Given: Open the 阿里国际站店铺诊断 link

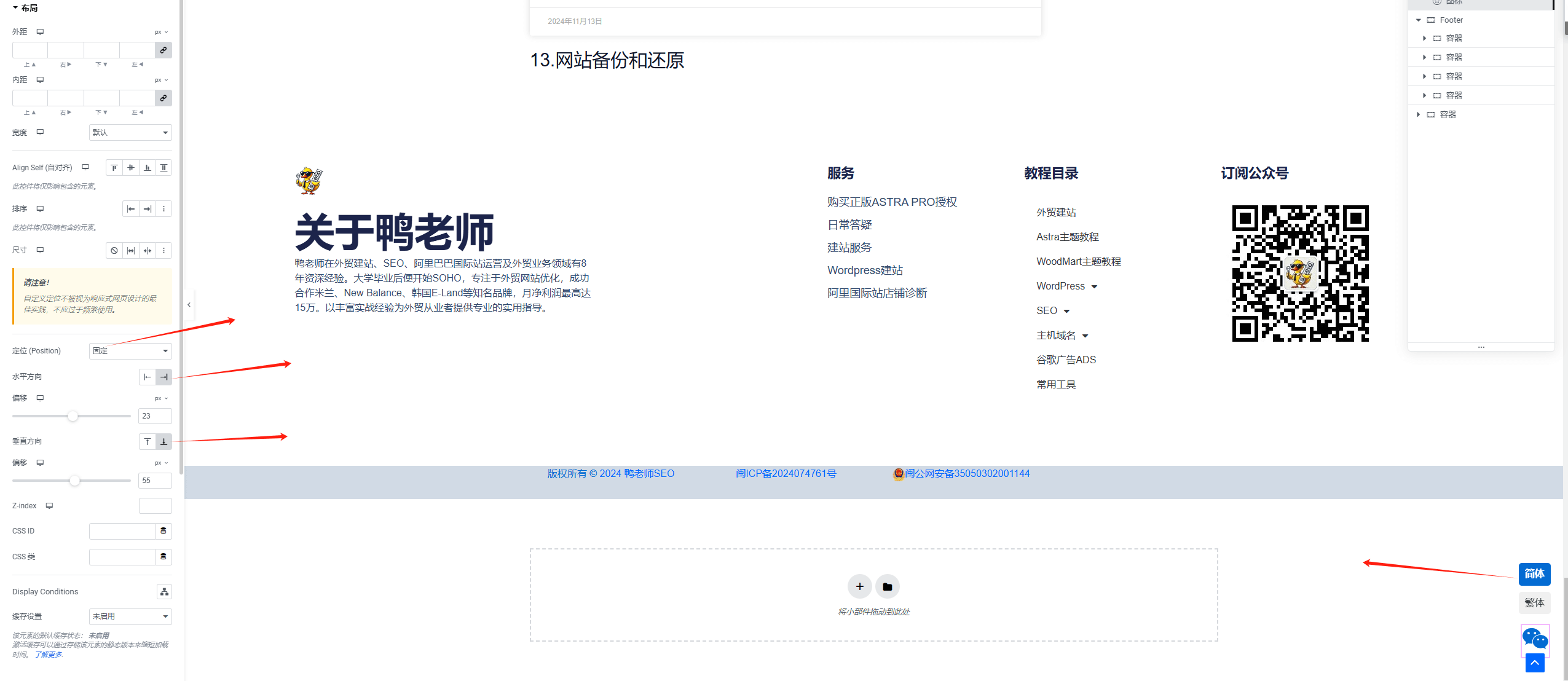Looking at the screenshot, I should coord(877,293).
